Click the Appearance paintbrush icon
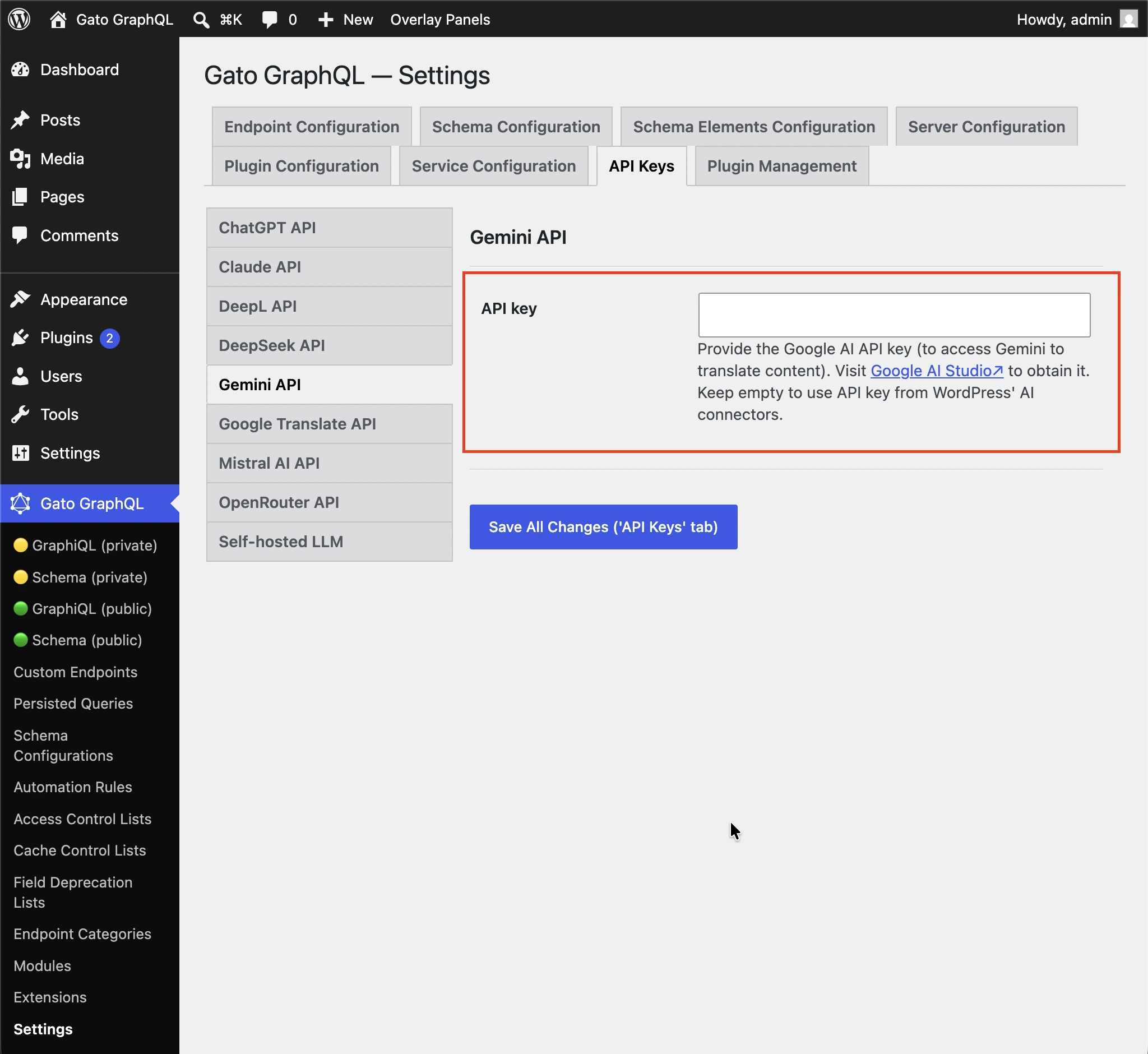This screenshot has width=1148, height=1054. [21, 299]
